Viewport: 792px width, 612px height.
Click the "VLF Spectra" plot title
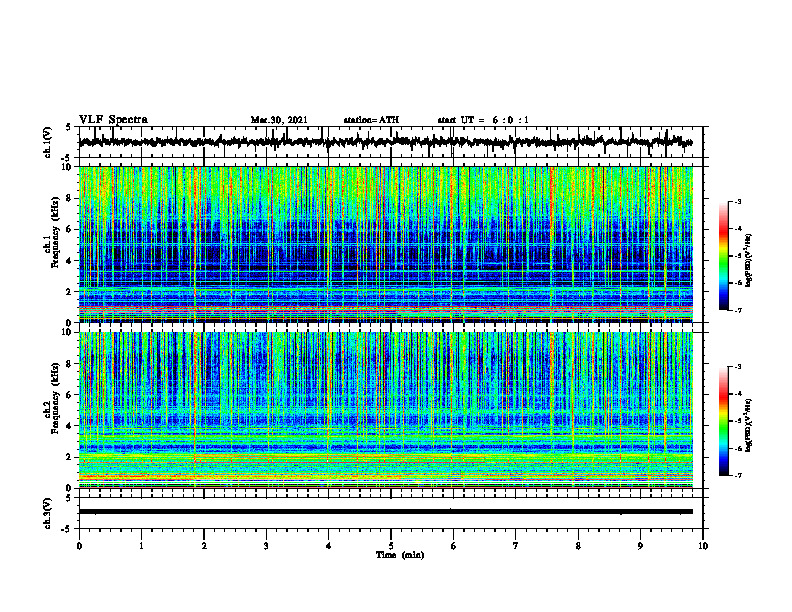pos(113,119)
